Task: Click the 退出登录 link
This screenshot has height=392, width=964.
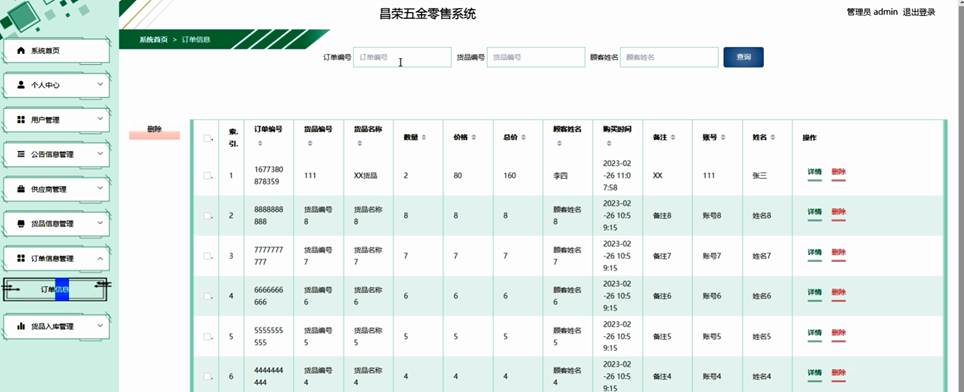Action: pos(919,12)
